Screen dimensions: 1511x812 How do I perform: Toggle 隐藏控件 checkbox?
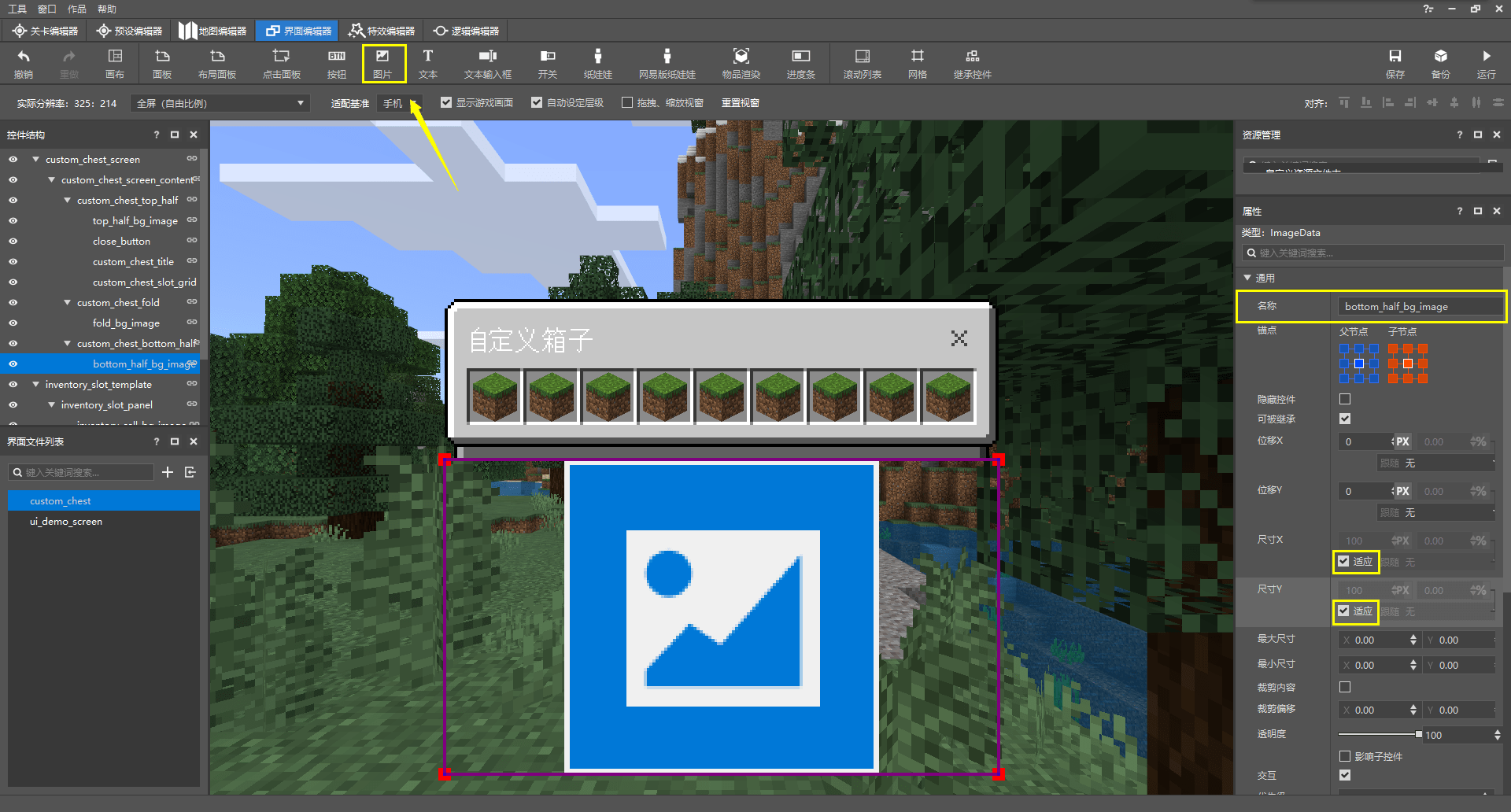point(1345,399)
